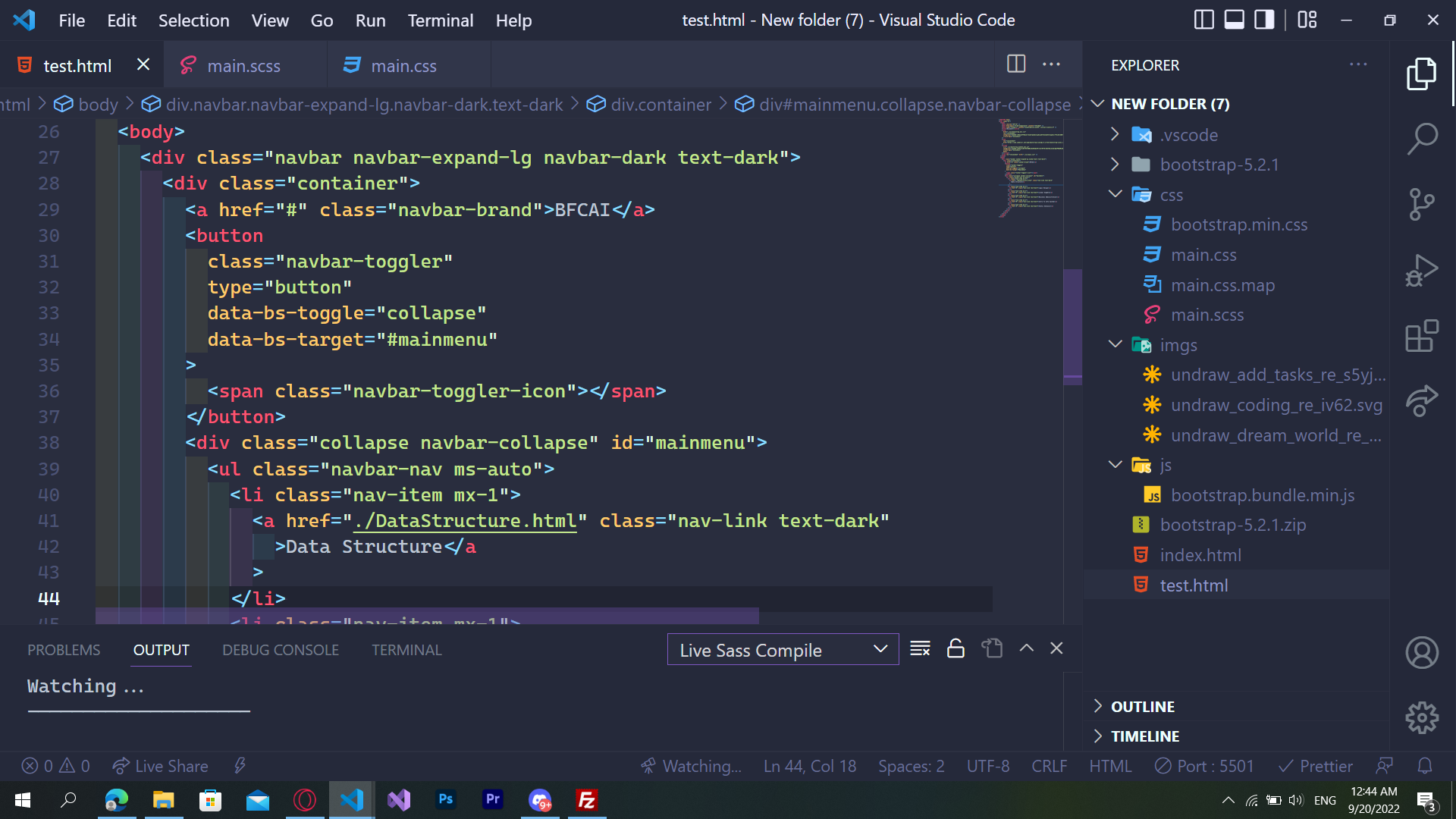This screenshot has width=1456, height=819.
Task: Open the Run and Debug view
Action: 1421,270
